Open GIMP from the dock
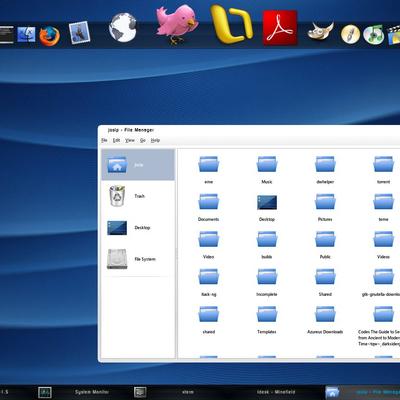 (320, 32)
